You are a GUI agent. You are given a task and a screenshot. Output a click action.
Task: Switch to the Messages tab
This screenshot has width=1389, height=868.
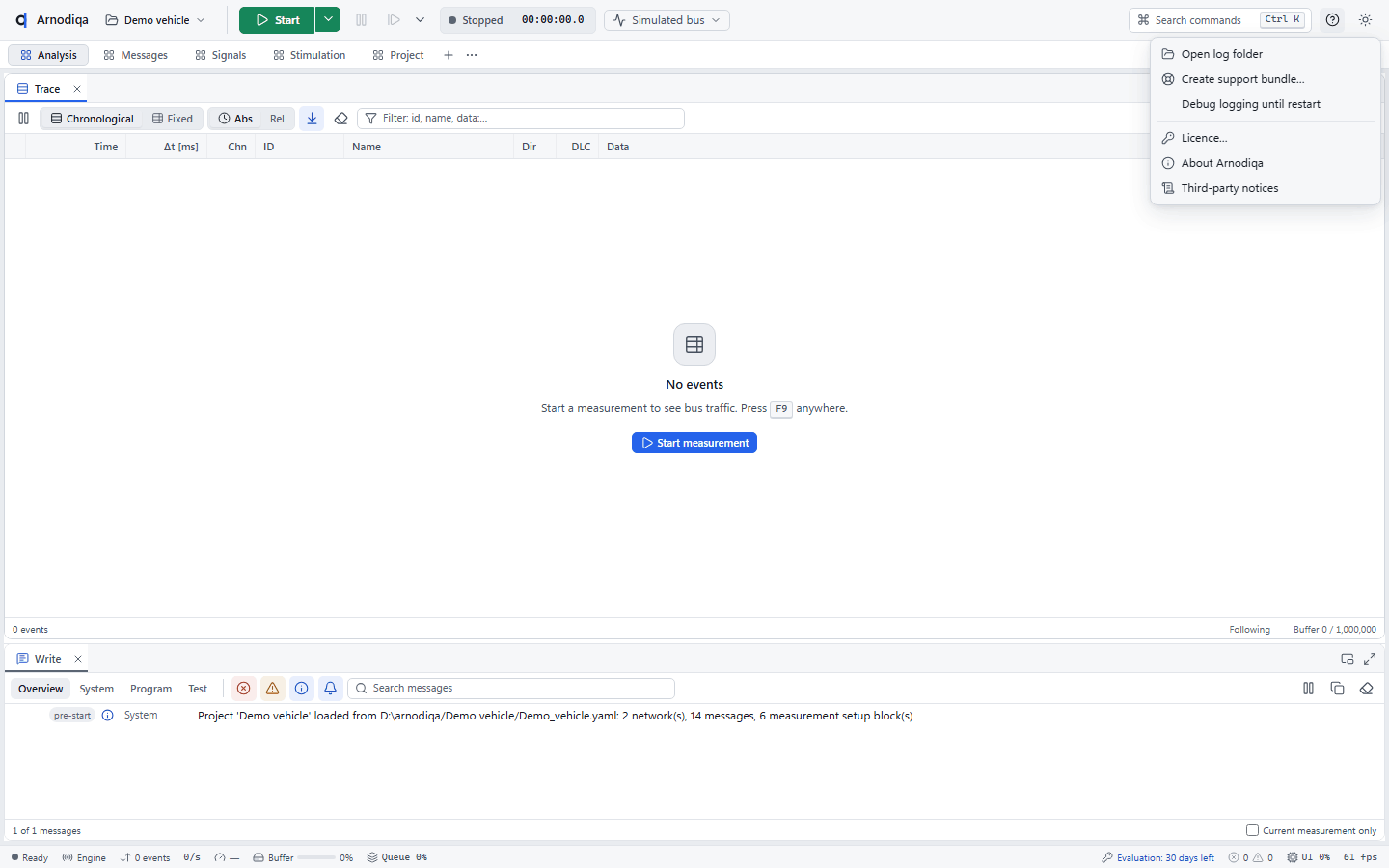pos(136,55)
